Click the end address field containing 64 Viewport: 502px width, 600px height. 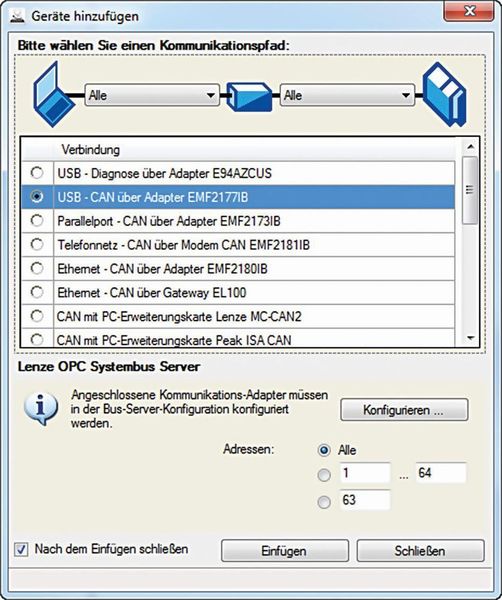441,473
